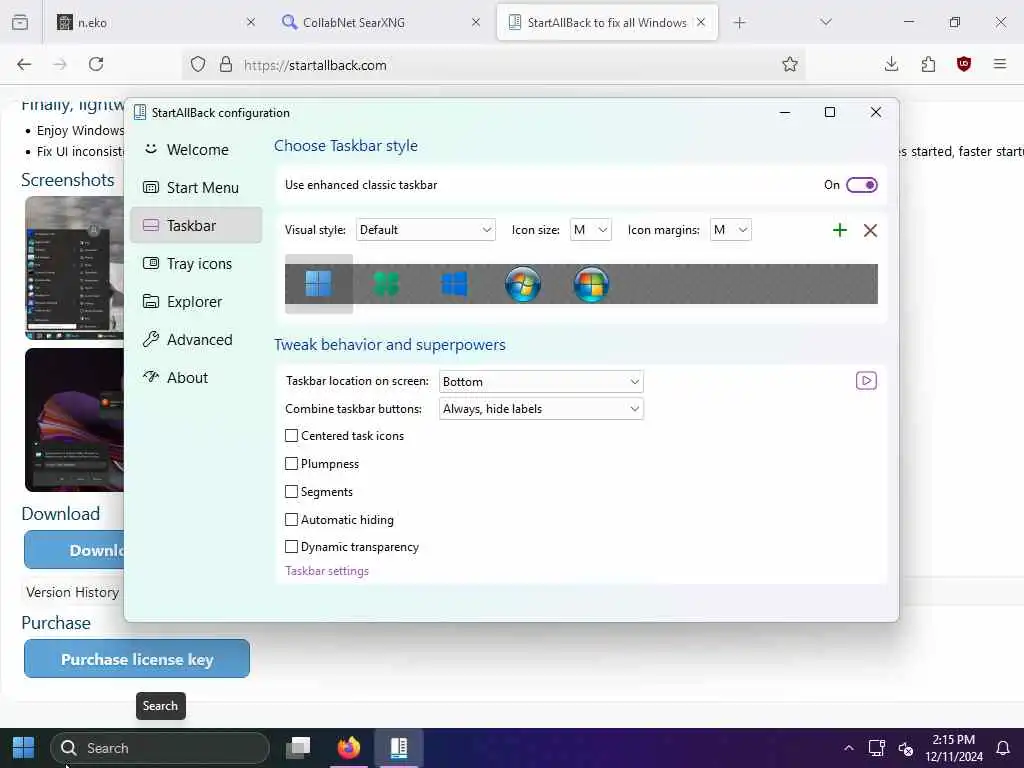Select the Taskbar section
Image resolution: width=1024 pixels, height=768 pixels.
(197, 225)
